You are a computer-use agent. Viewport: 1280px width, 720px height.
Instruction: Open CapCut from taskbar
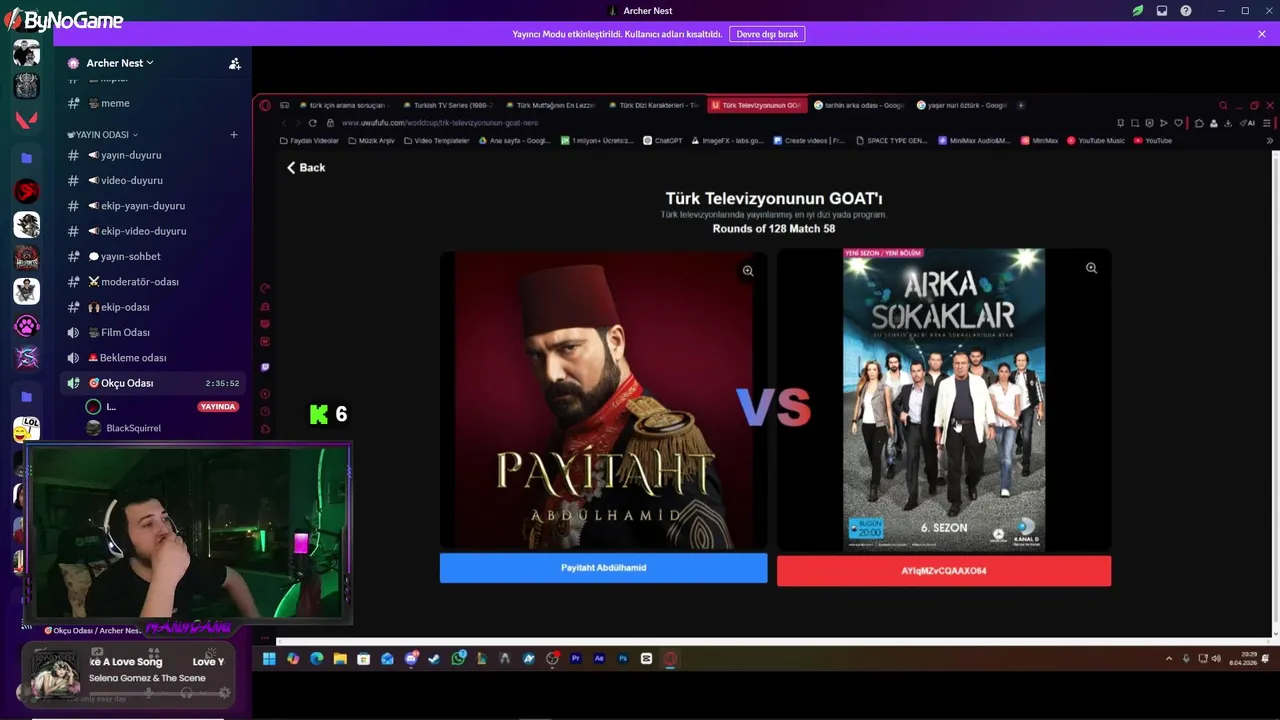(x=646, y=659)
